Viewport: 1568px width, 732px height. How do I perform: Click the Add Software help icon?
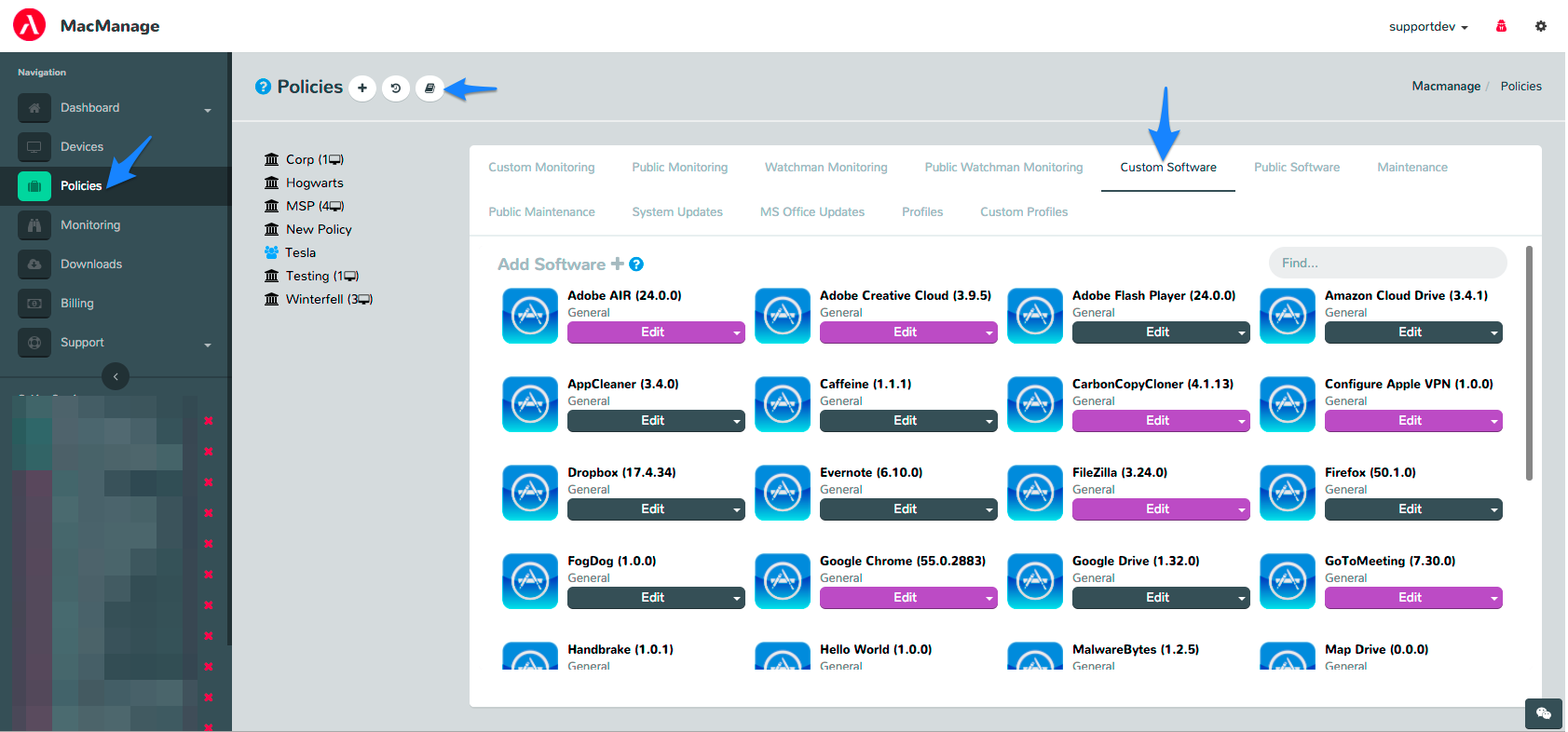pyautogui.click(x=636, y=264)
